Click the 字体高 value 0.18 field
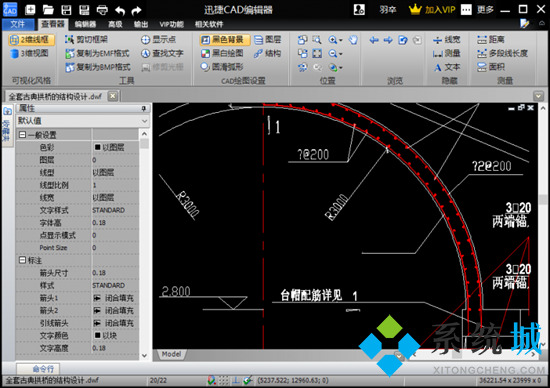Viewport: 550px width, 388px height. (x=115, y=223)
